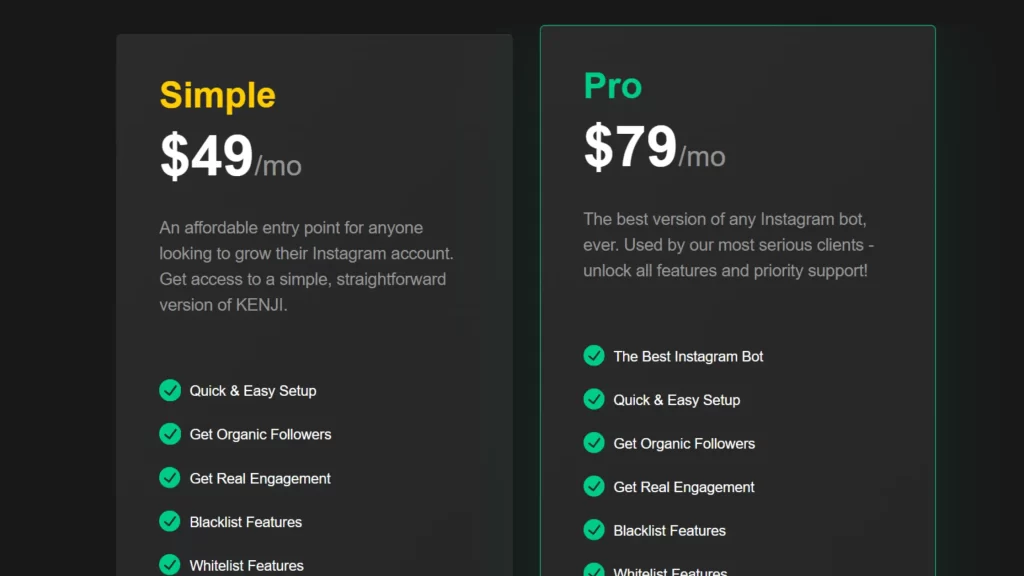1024x576 pixels.
Task: Select Blacklist Features text in Simple plan
Action: (246, 522)
